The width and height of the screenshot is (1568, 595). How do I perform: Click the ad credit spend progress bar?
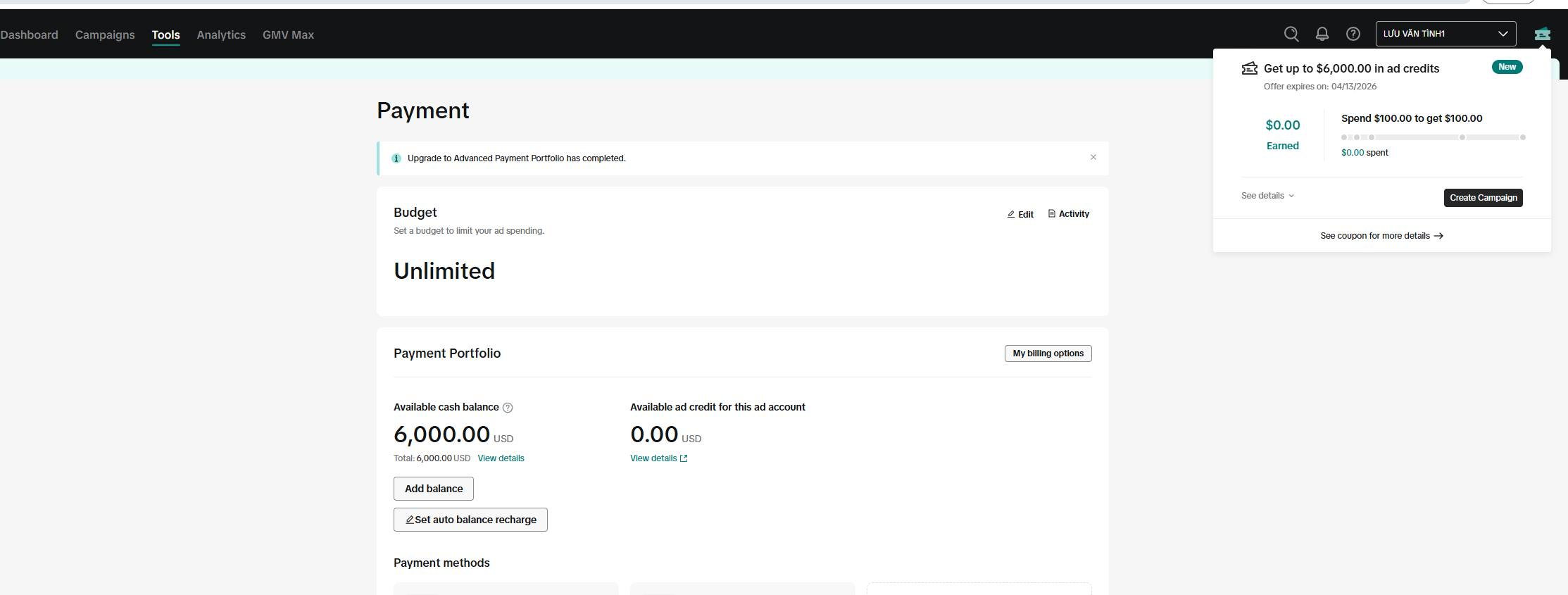point(1433,137)
